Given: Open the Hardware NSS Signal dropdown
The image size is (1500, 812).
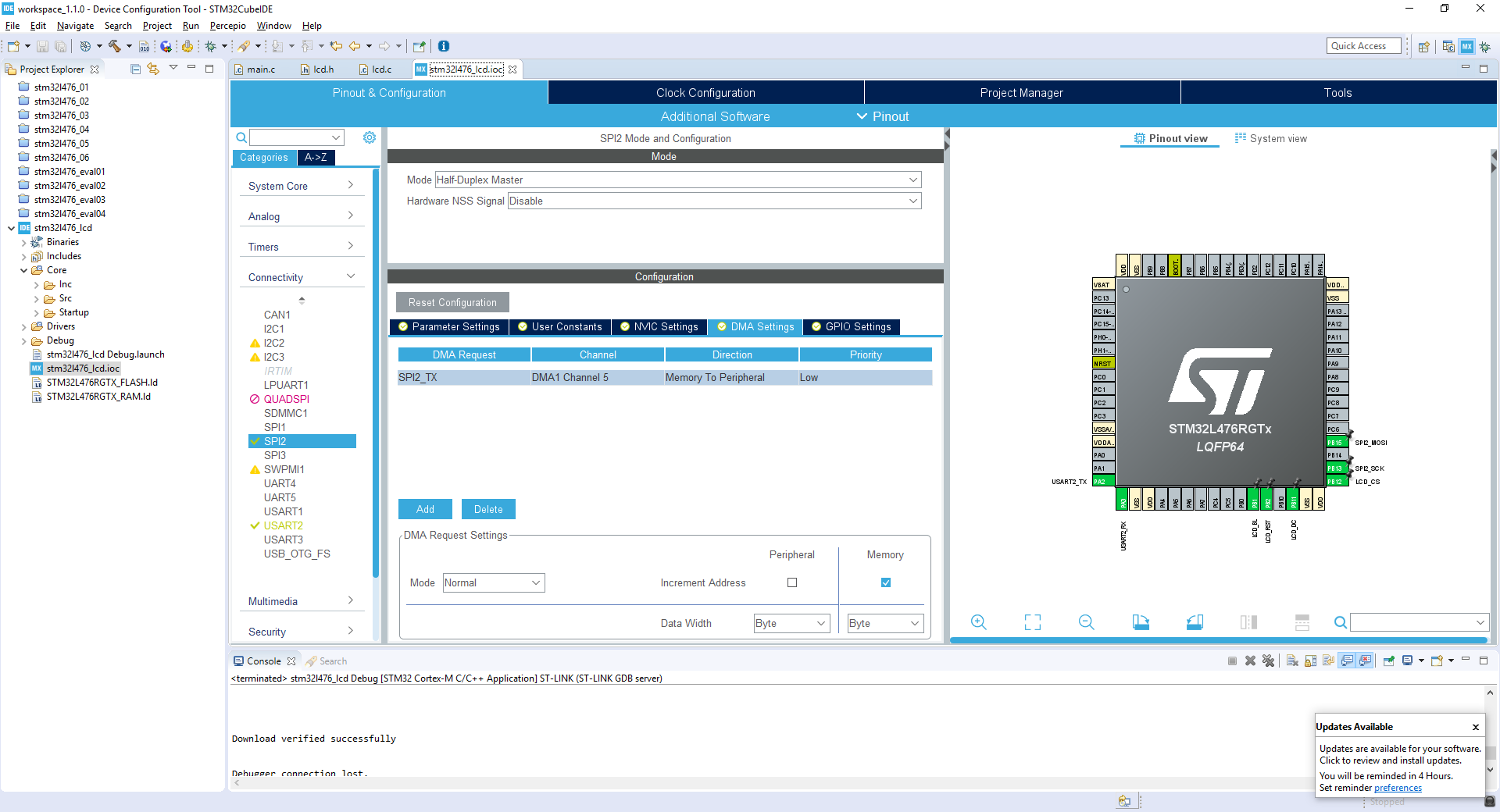Looking at the screenshot, I should pyautogui.click(x=715, y=201).
